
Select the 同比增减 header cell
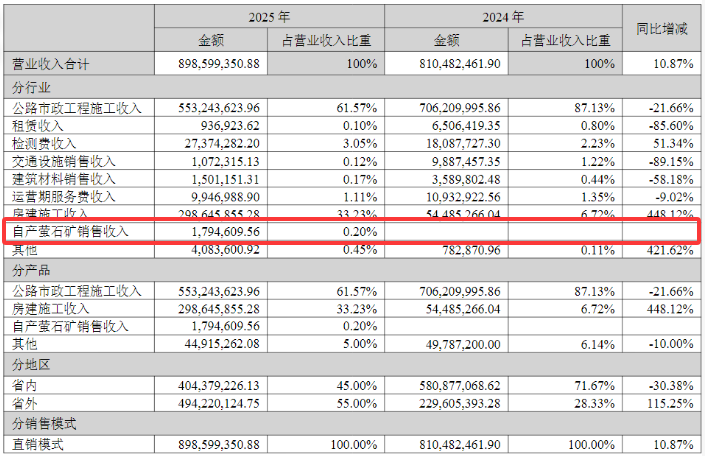coord(661,29)
